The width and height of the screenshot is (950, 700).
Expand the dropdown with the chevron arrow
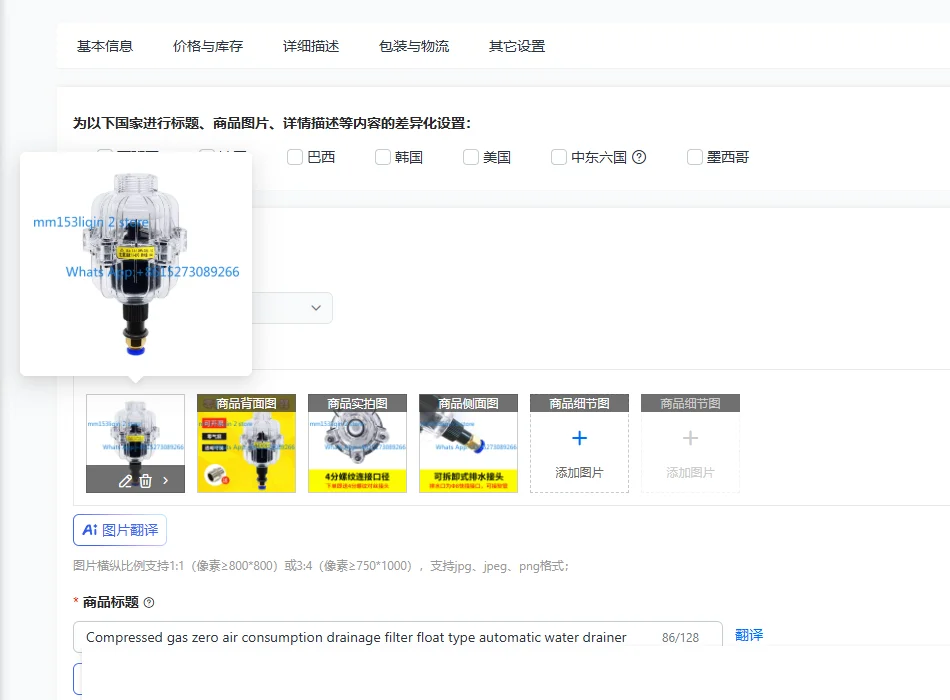click(x=316, y=308)
